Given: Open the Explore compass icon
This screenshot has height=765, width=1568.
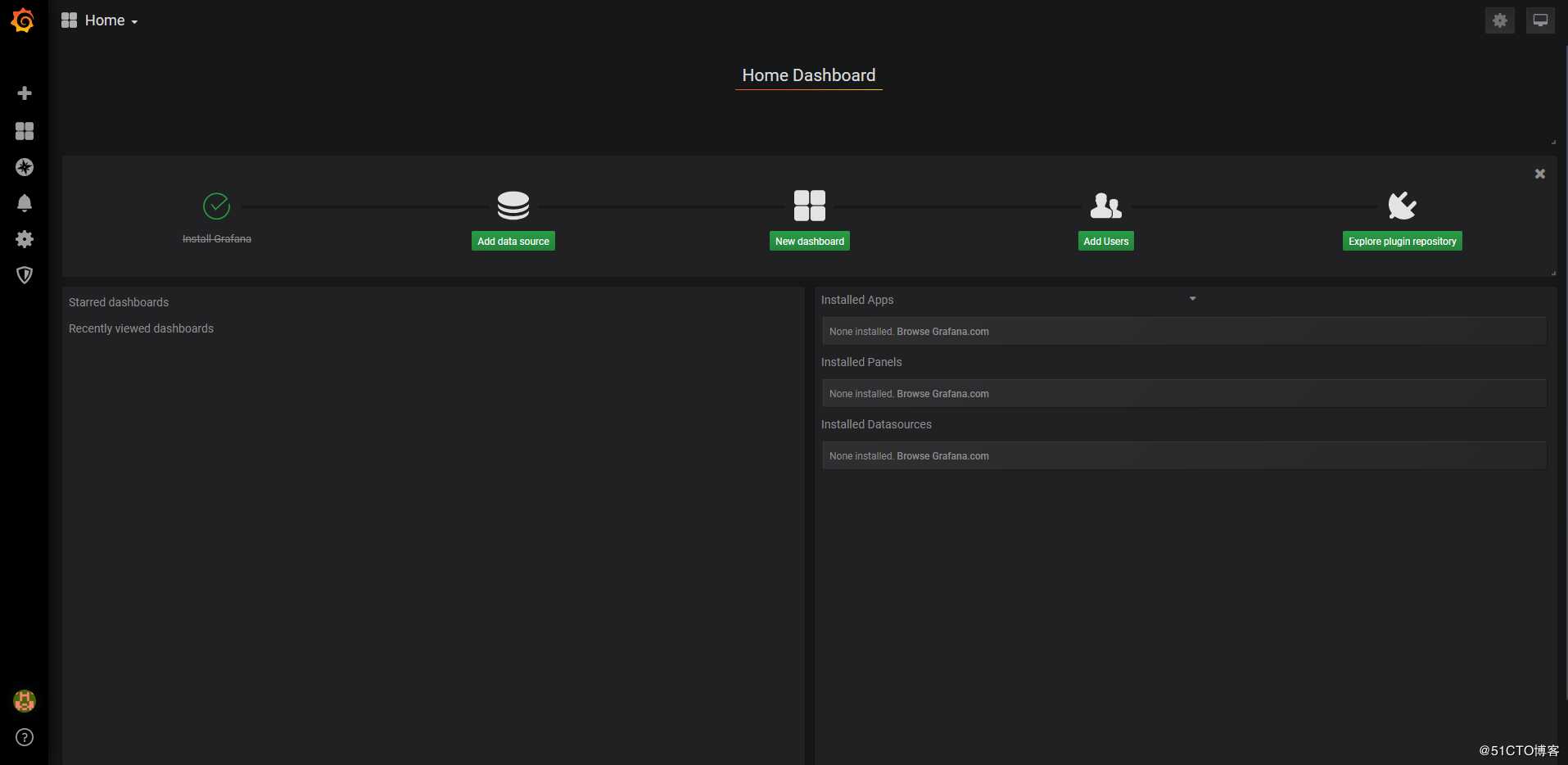Looking at the screenshot, I should 25,167.
